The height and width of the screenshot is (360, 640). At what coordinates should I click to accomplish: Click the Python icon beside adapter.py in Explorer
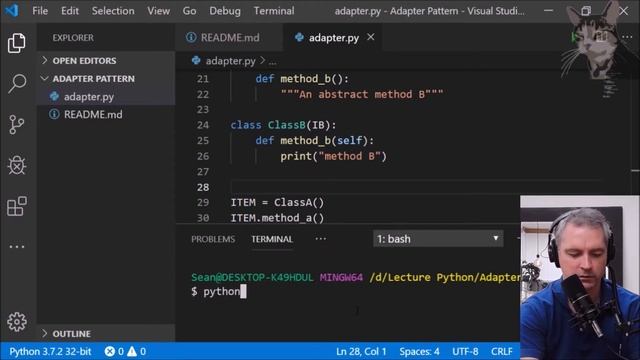54,96
